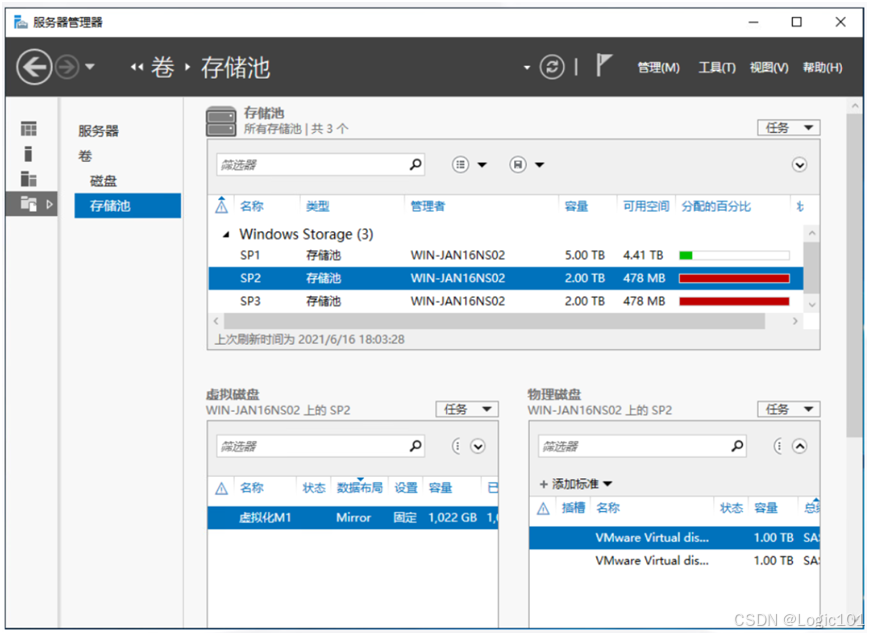Expand storage pool filter criteria chevron
869x635 pixels.
[799, 165]
